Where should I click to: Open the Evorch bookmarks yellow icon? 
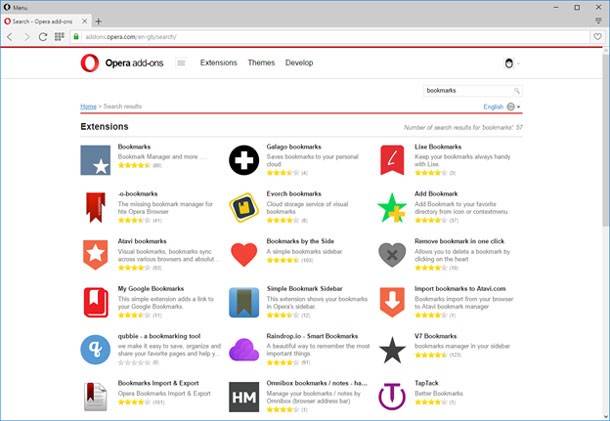tap(244, 208)
